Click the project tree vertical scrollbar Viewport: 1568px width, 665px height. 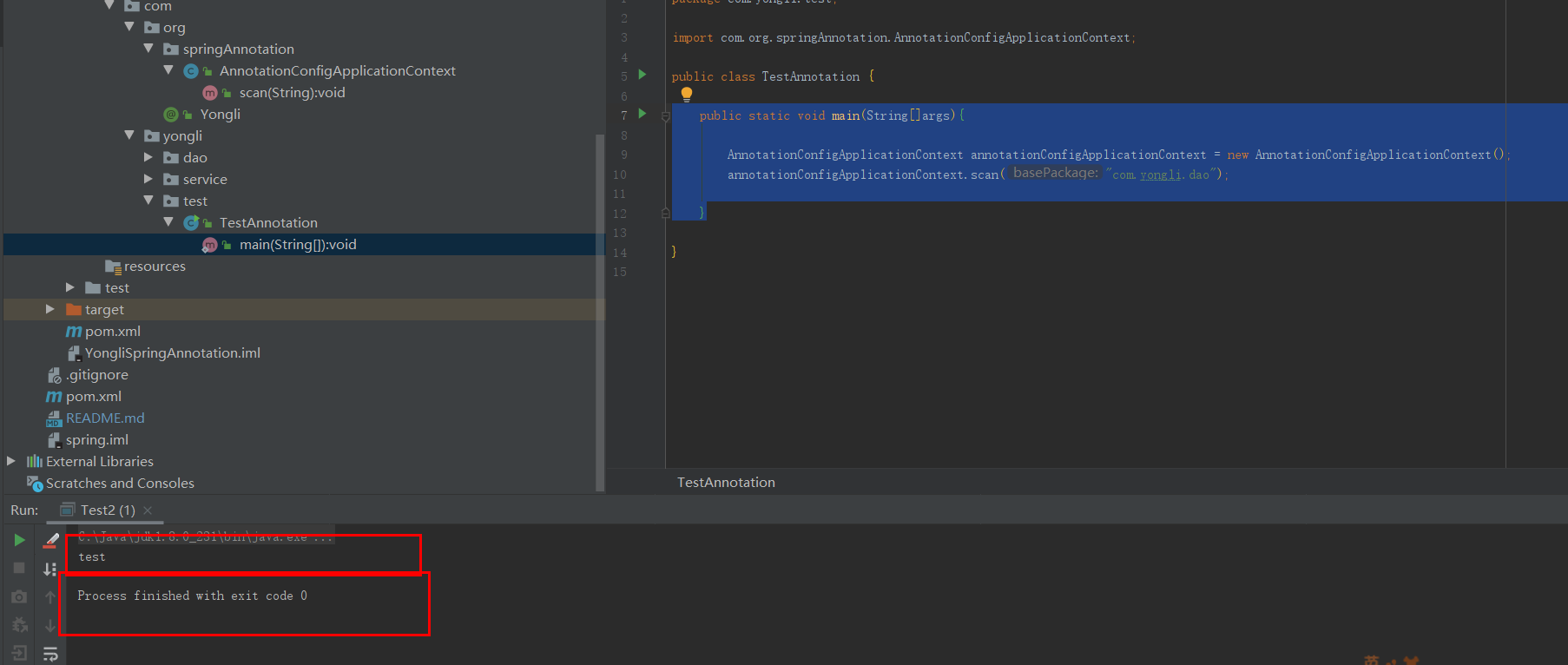pos(599,313)
